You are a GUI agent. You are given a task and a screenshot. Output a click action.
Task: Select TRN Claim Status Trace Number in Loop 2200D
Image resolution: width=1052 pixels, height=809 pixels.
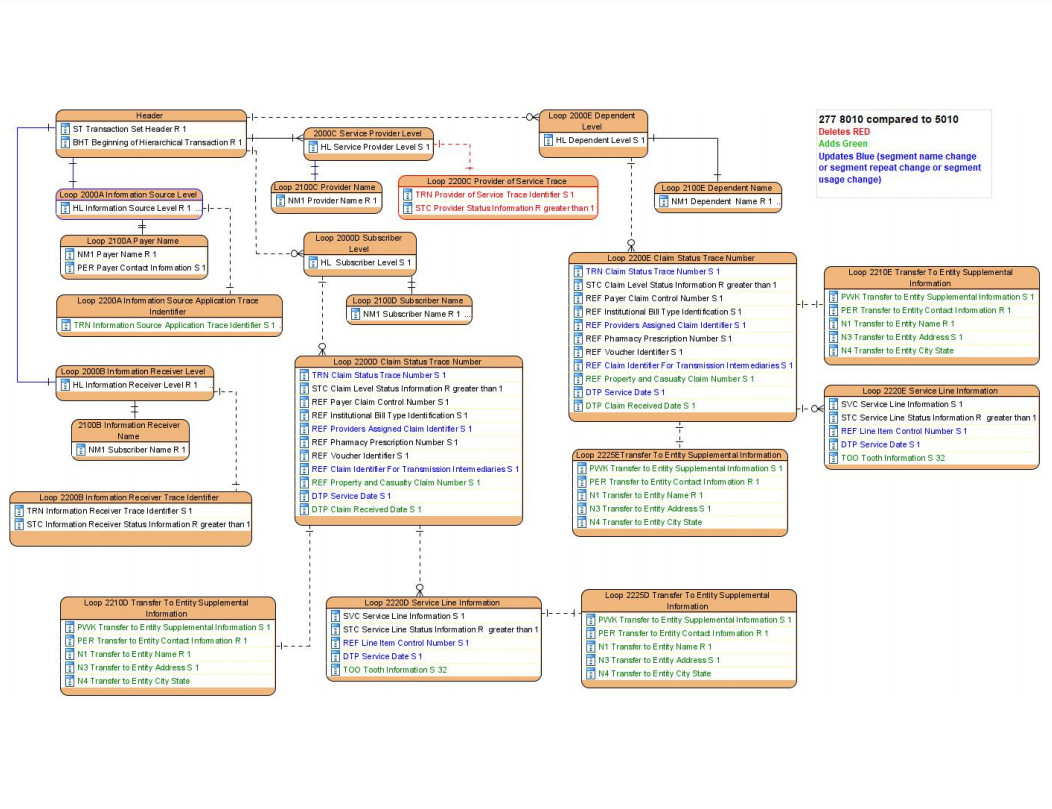click(x=378, y=375)
